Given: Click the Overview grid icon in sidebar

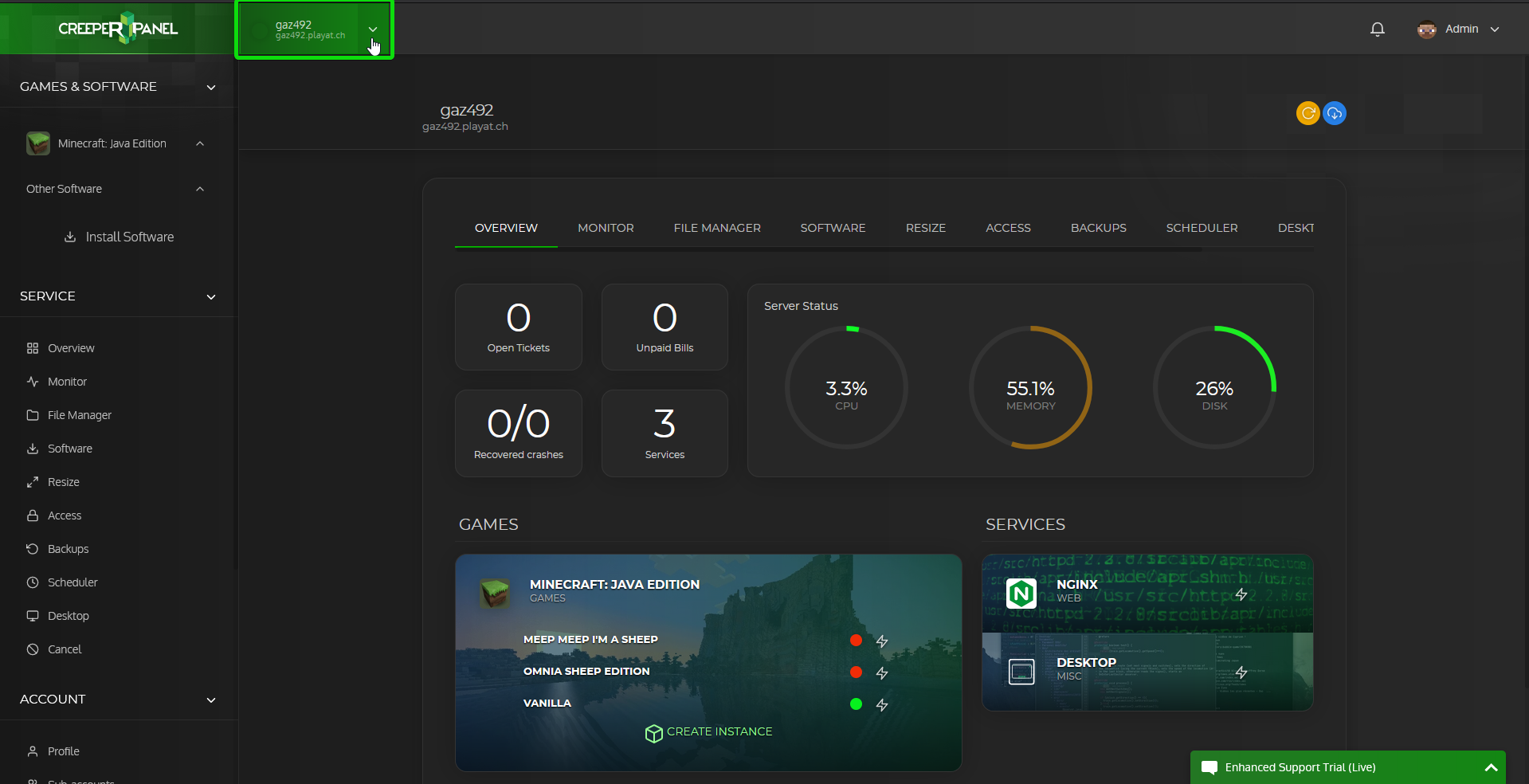Looking at the screenshot, I should click(33, 348).
